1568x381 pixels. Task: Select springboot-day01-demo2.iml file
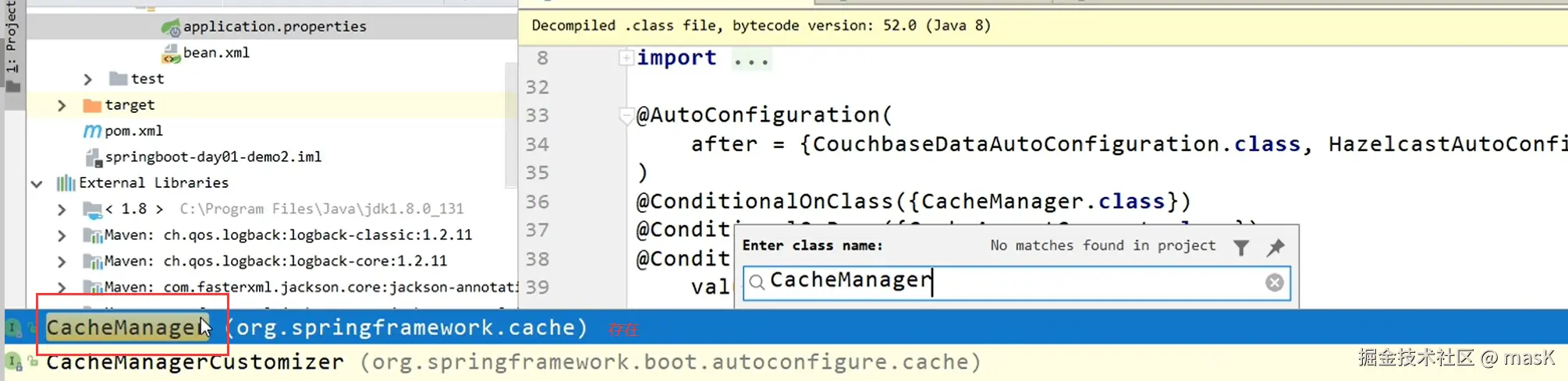click(213, 157)
